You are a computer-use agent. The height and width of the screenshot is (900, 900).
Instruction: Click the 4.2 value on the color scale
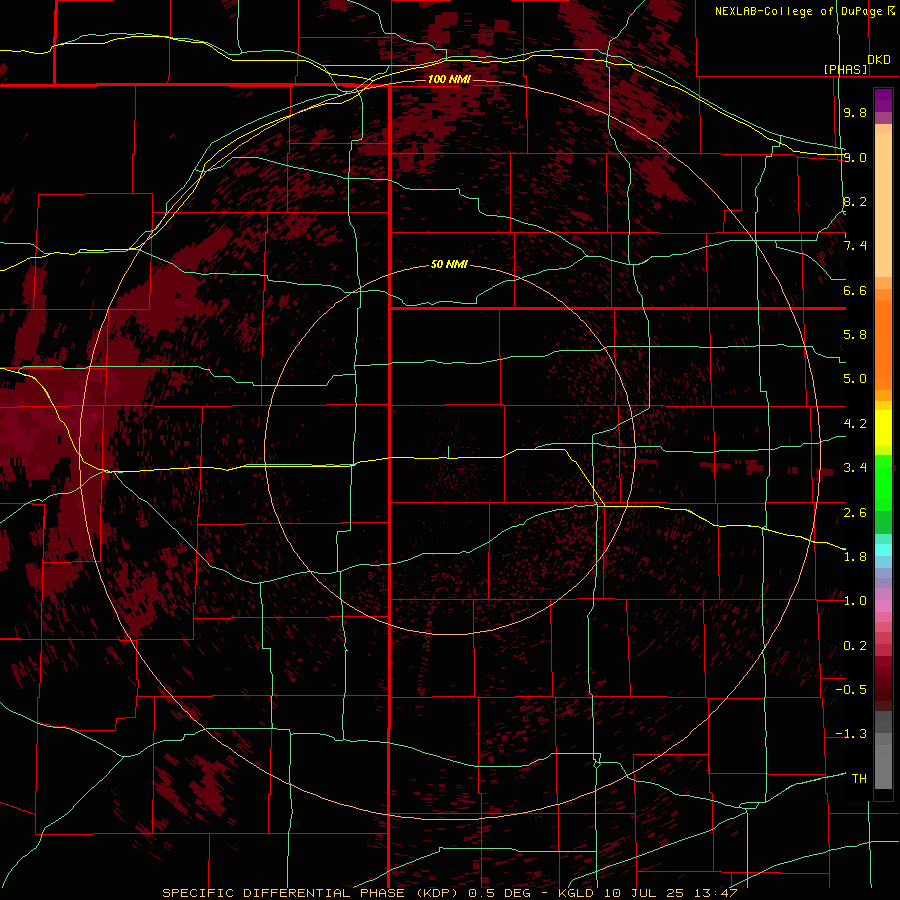[855, 424]
